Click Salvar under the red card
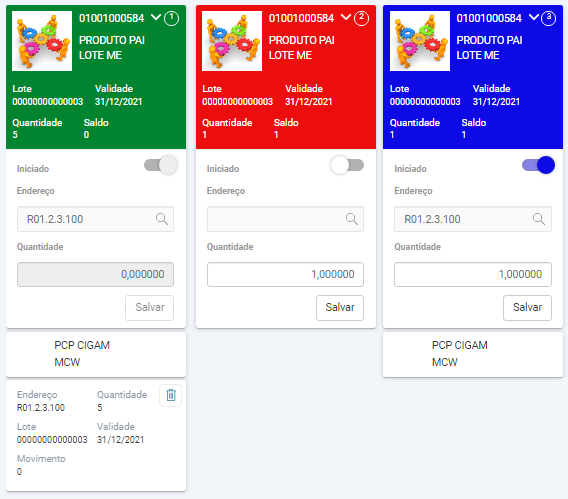 pyautogui.click(x=340, y=308)
